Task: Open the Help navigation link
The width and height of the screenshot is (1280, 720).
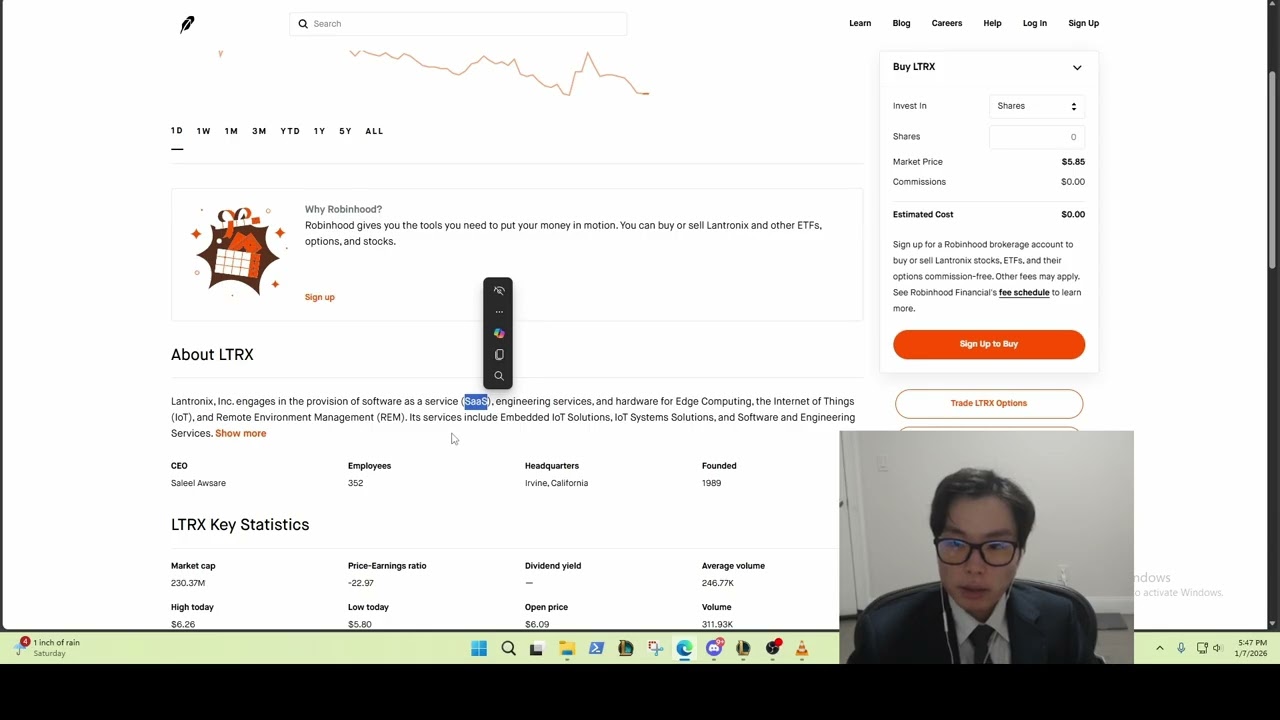Action: 992,23
